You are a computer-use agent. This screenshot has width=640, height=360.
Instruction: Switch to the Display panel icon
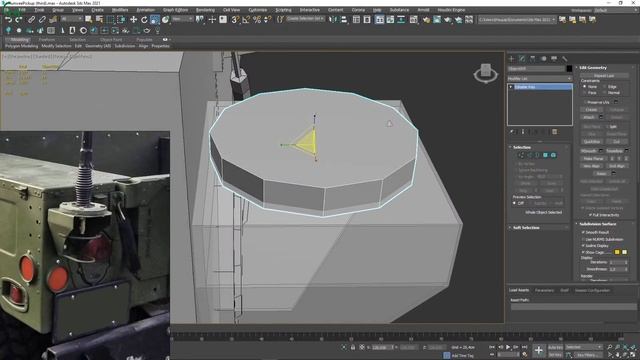tap(554, 59)
